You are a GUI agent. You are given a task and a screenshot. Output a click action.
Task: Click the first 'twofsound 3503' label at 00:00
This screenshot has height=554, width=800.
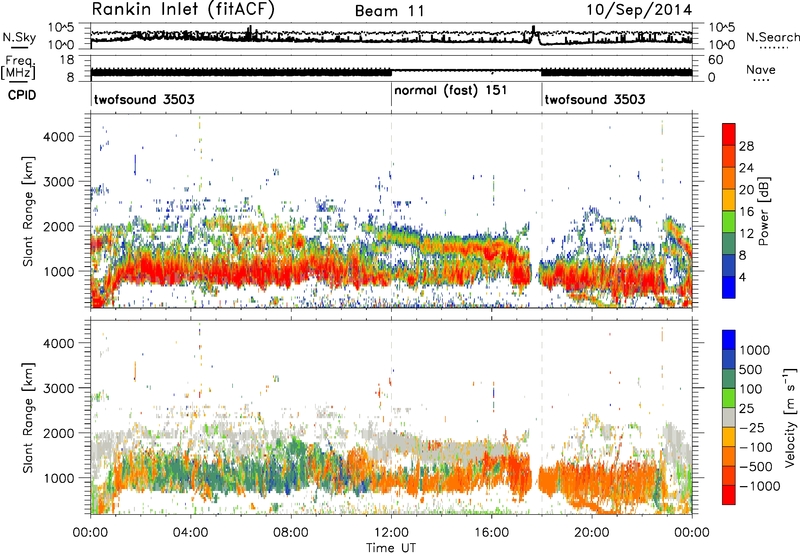pos(144,99)
